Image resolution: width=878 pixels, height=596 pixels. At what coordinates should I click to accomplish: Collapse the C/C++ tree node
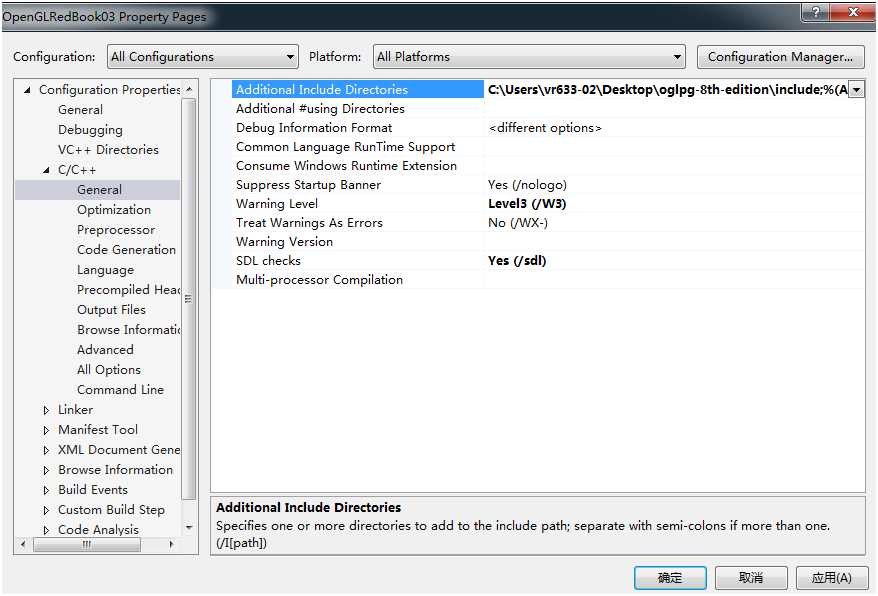pos(46,170)
